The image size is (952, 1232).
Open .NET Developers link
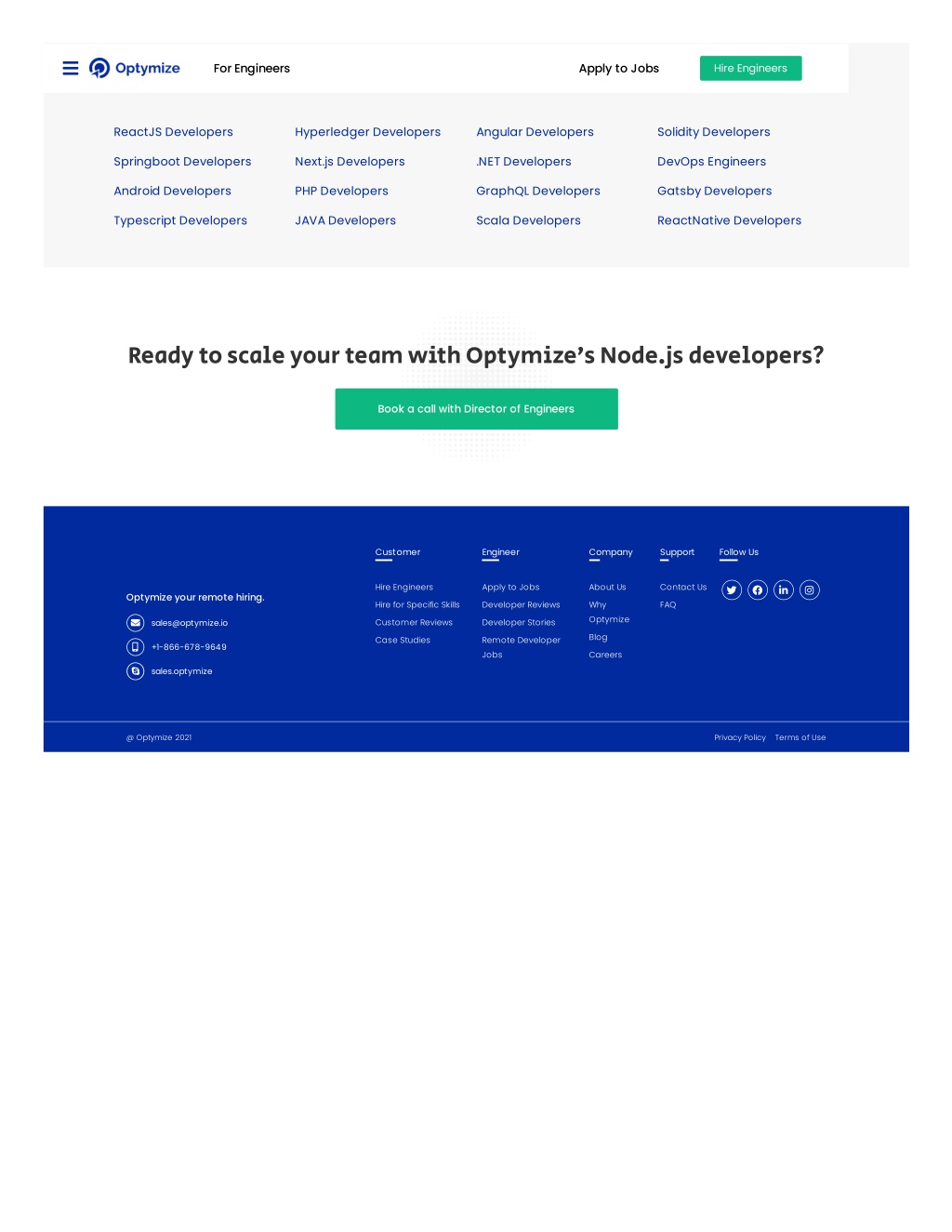524,162
